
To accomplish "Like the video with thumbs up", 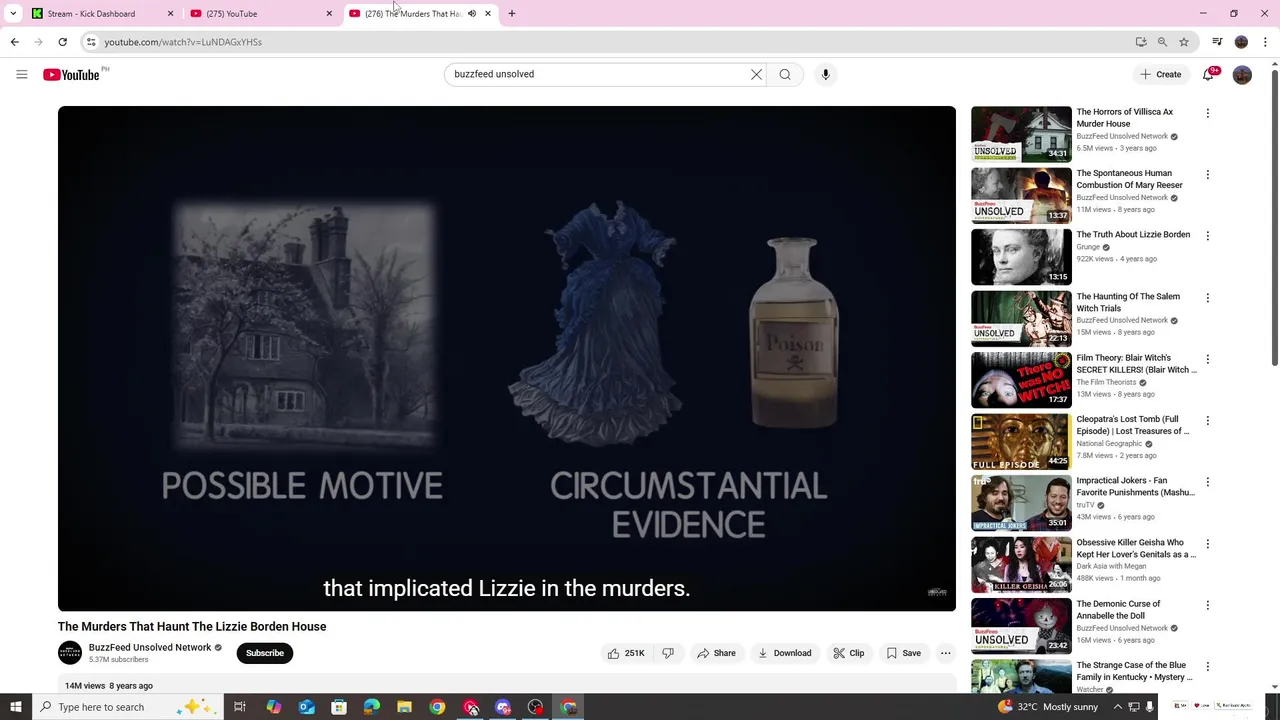I will click(x=625, y=653).
